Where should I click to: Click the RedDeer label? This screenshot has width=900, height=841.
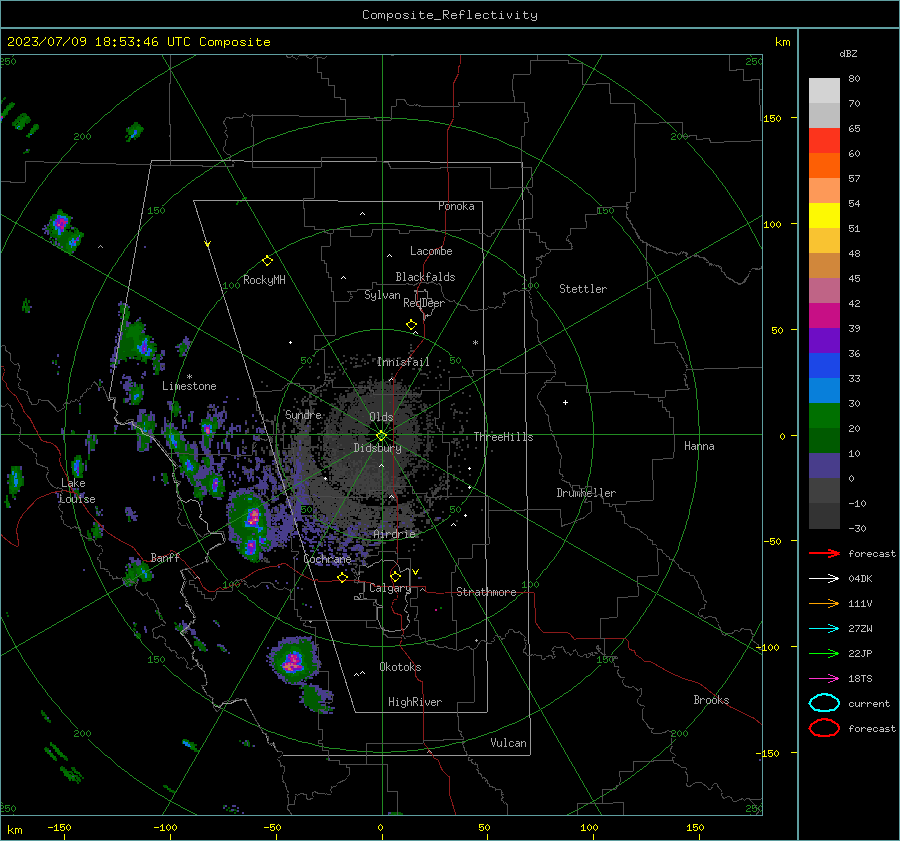424,303
